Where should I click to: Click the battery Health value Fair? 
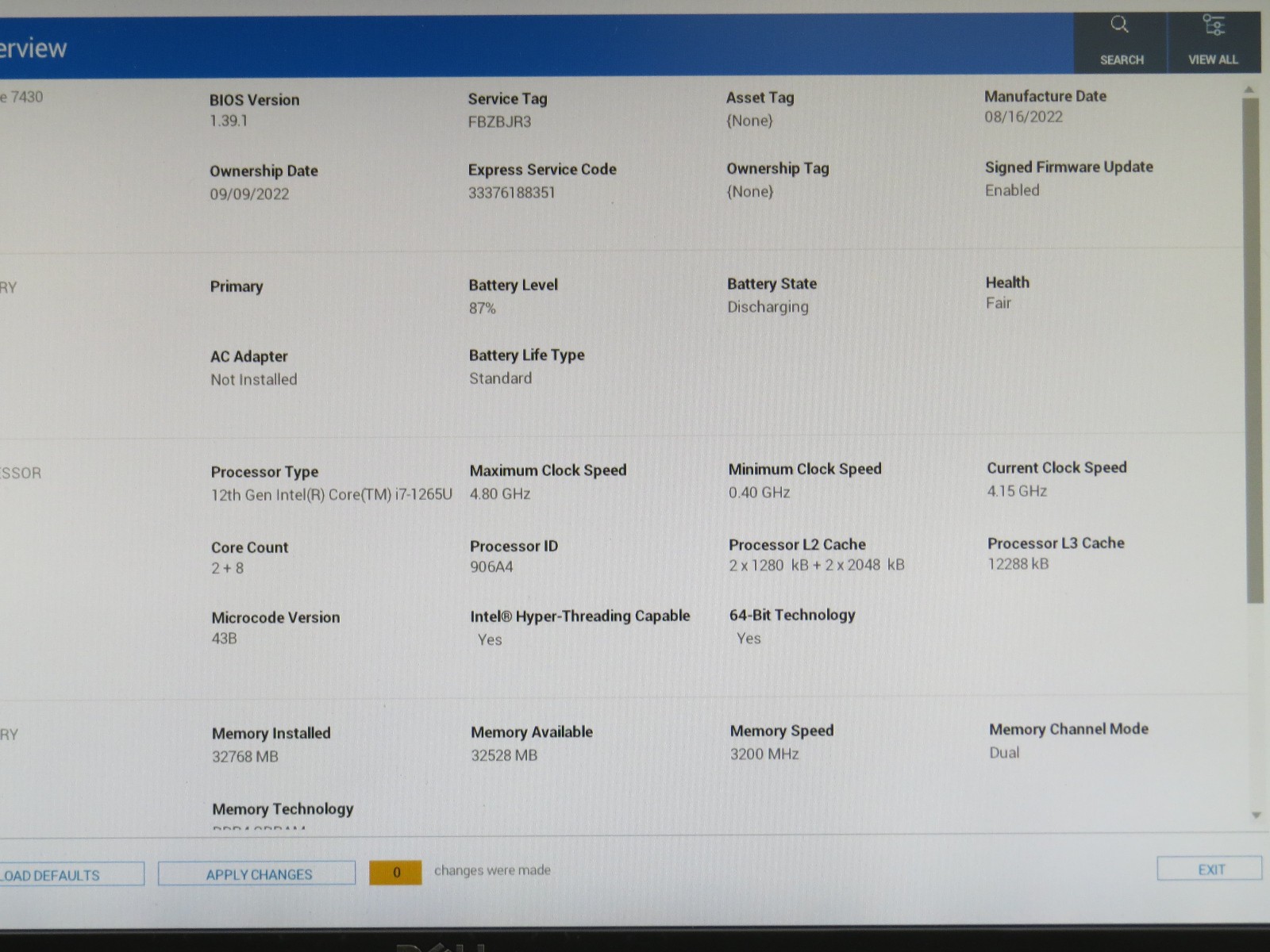pos(999,303)
